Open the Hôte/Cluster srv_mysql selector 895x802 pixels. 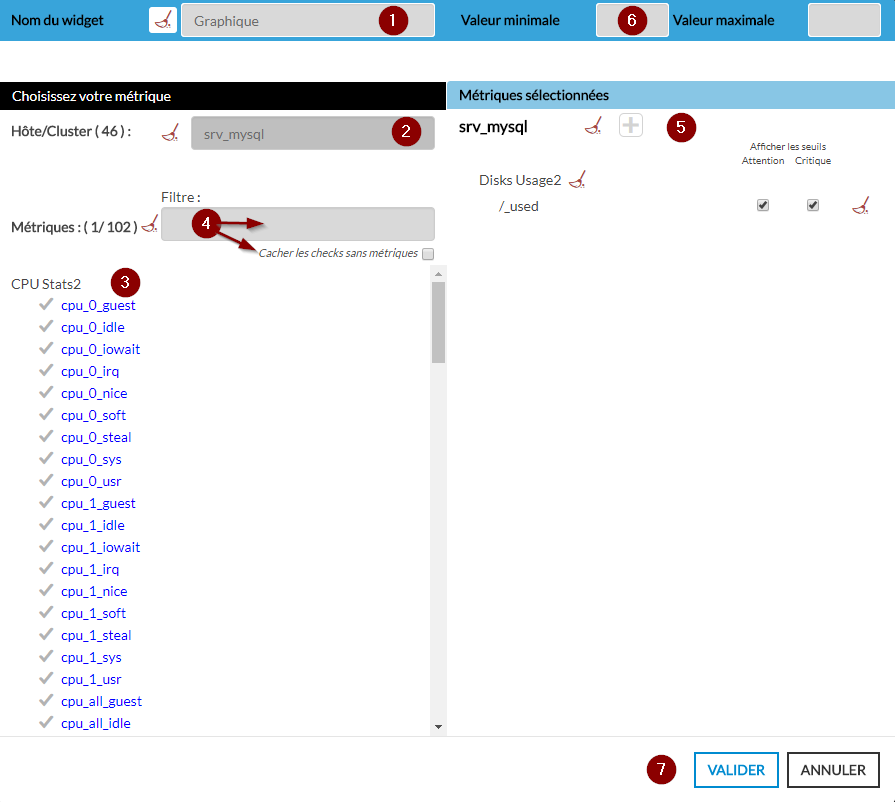(290, 133)
